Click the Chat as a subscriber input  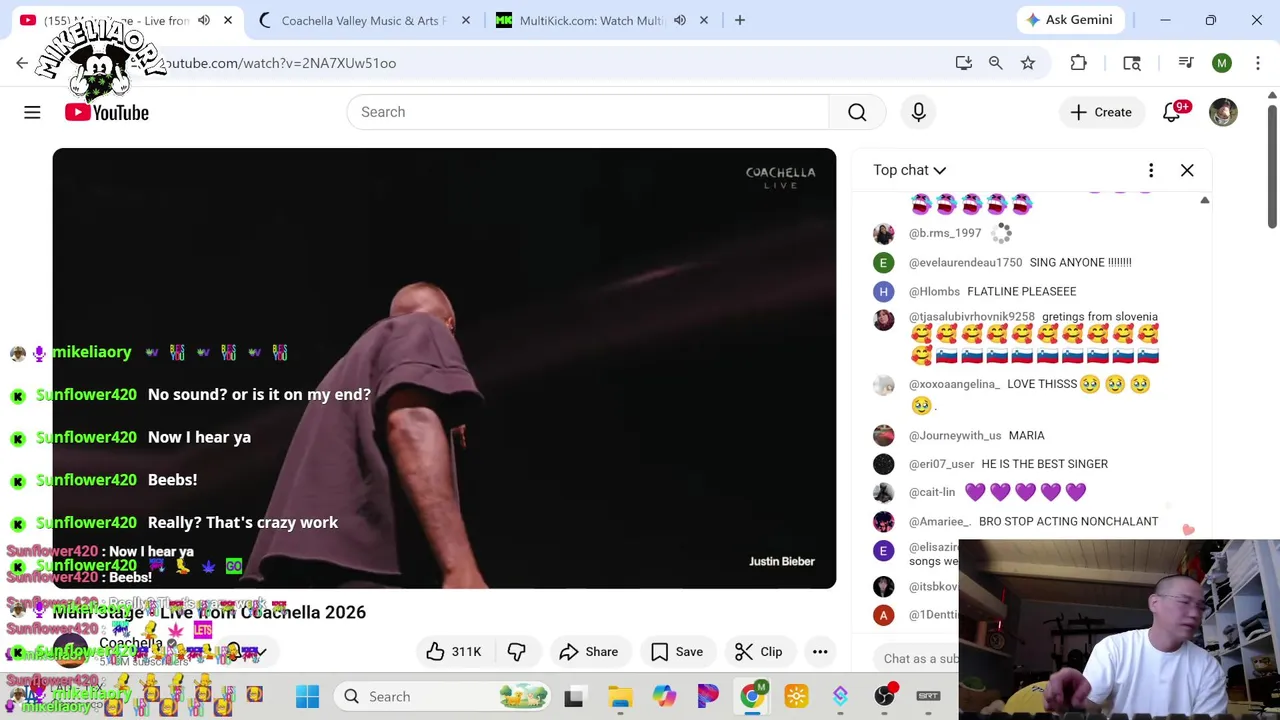coord(920,658)
